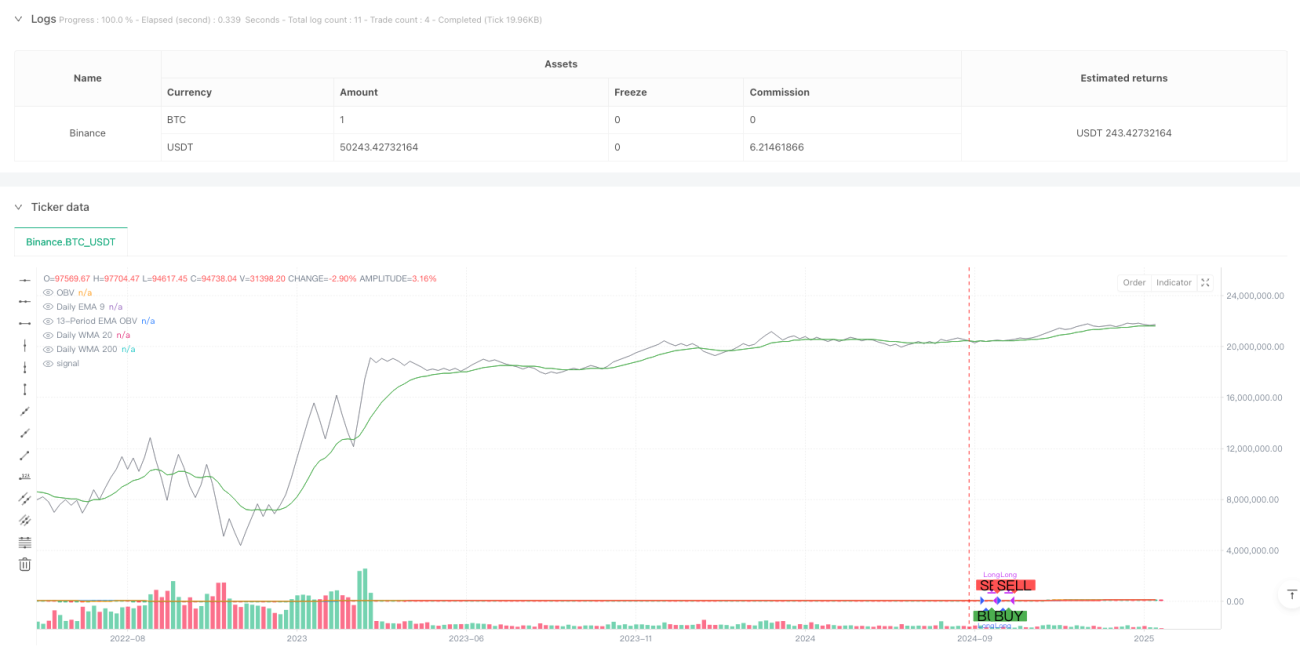Select the price line tool
Screen dimensions: 1300x650
pyautogui.click(x=25, y=477)
